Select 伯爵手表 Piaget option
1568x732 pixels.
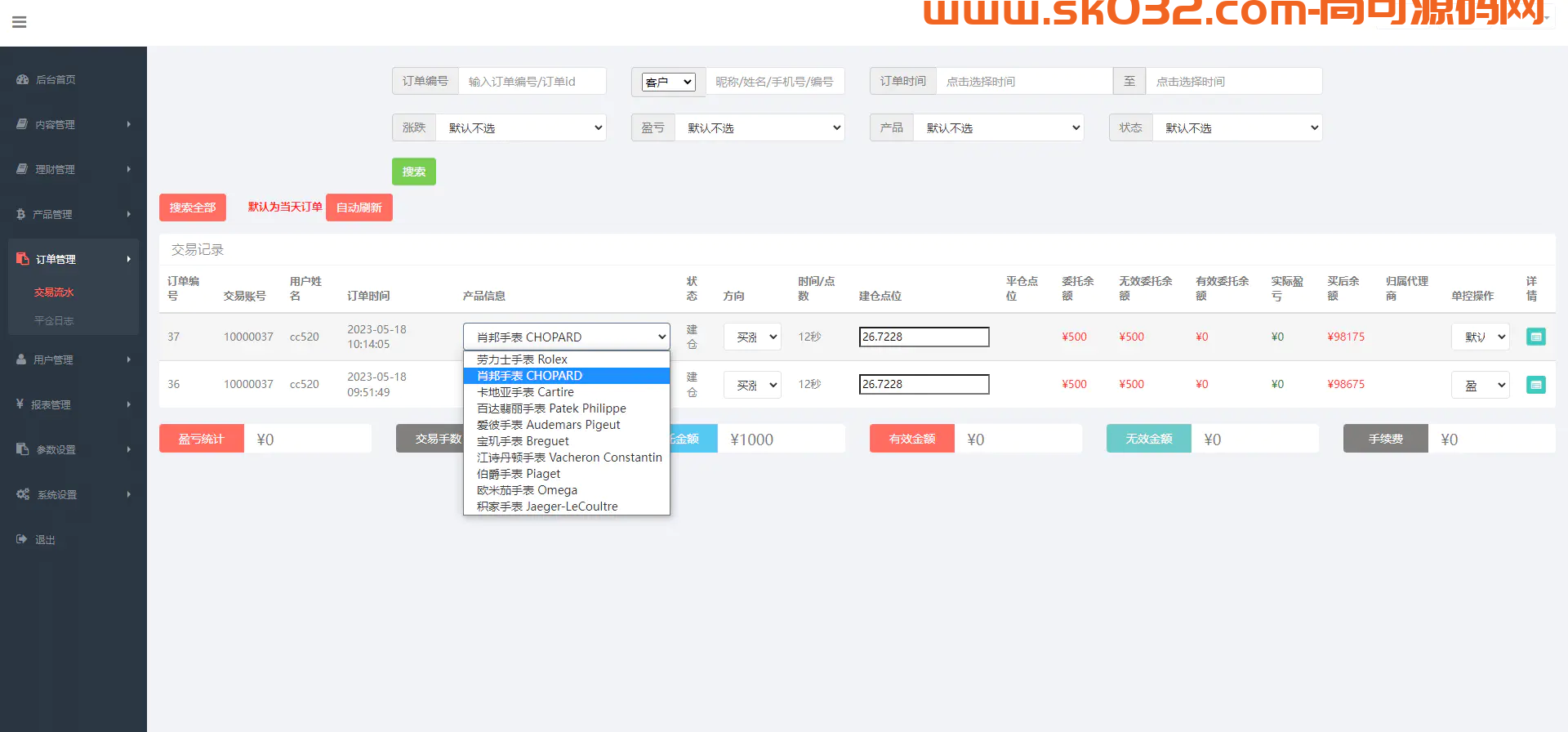[x=567, y=474]
